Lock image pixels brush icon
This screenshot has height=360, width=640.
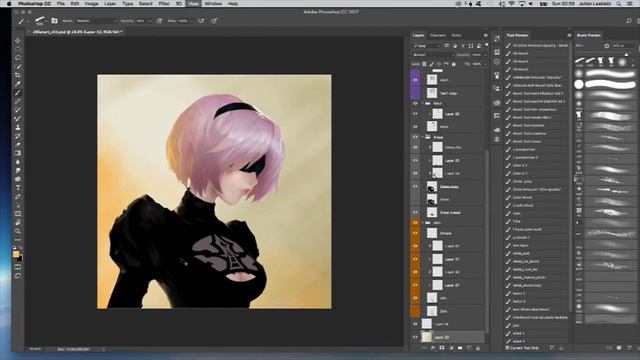click(x=431, y=64)
